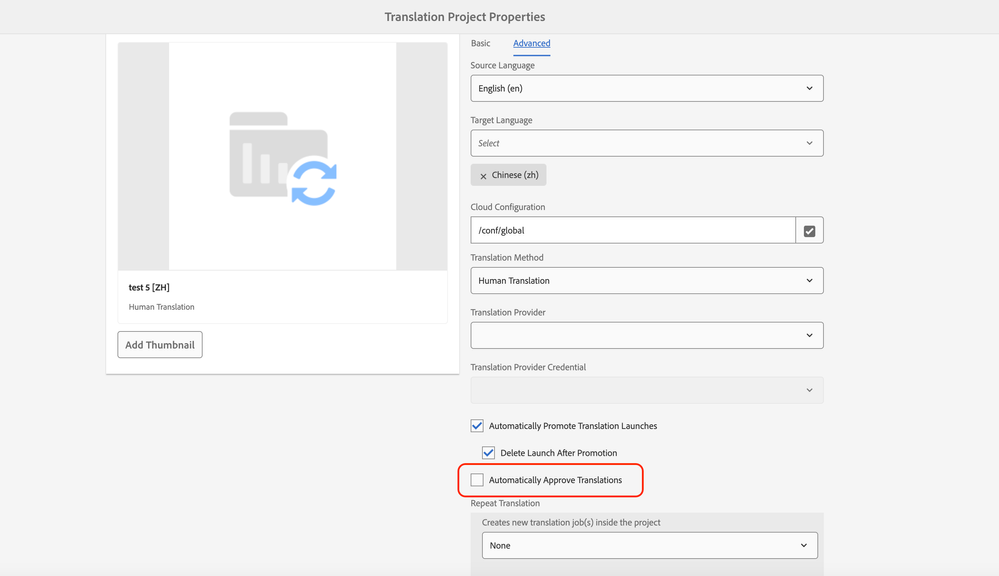The width and height of the screenshot is (999, 576).
Task: Click the test 5 [ZH] project title
Action: [x=149, y=288]
